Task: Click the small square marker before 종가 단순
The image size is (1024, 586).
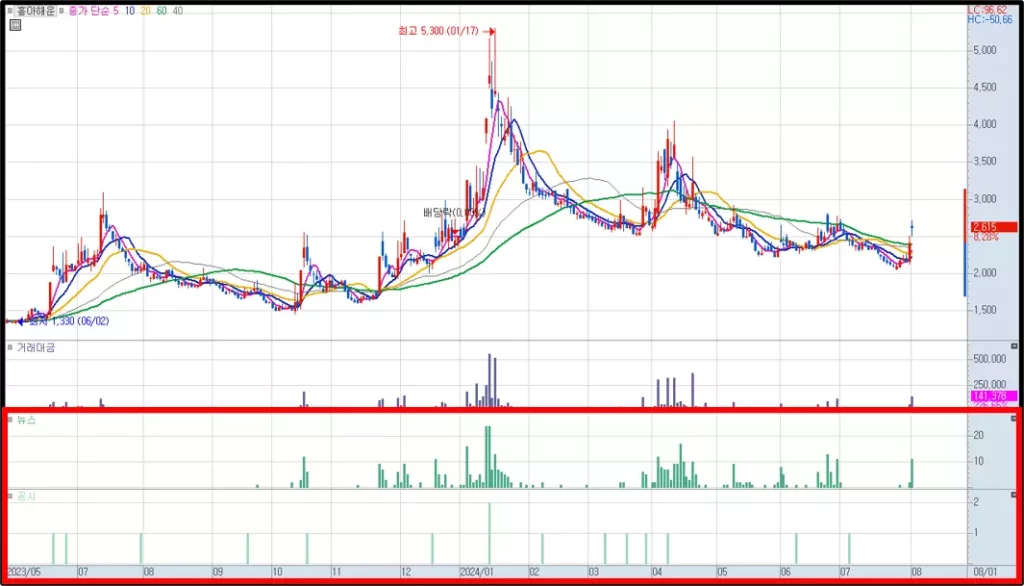Action: pos(61,11)
